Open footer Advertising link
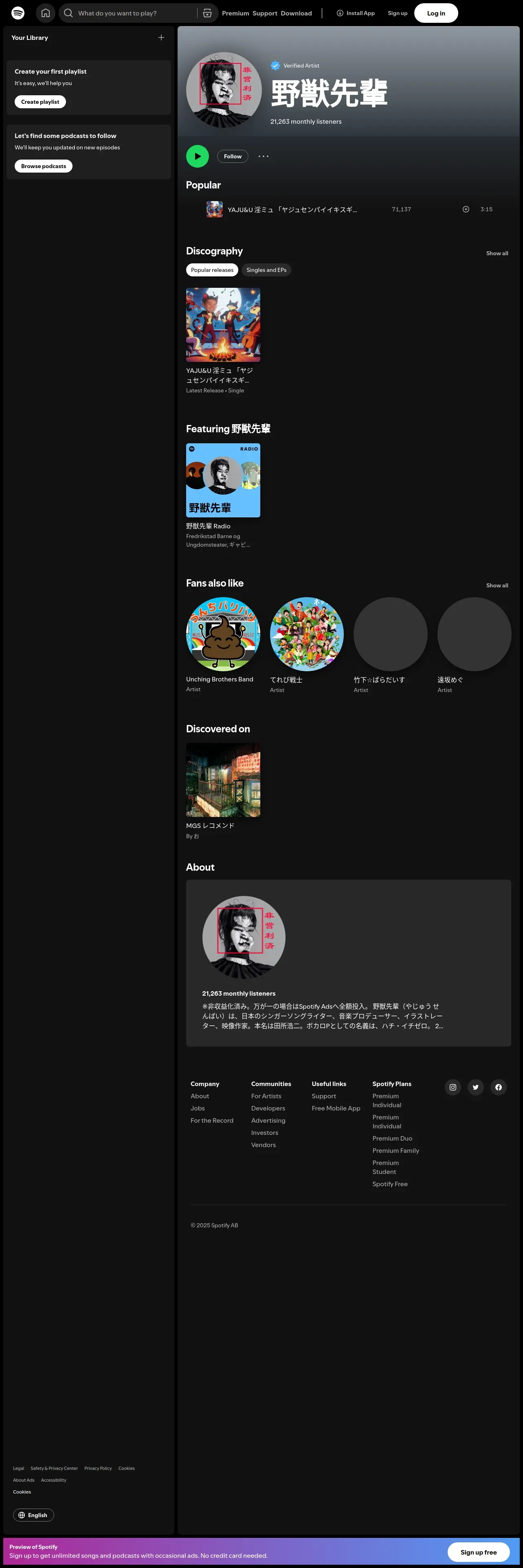Image resolution: width=523 pixels, height=1568 pixels. [268, 1121]
